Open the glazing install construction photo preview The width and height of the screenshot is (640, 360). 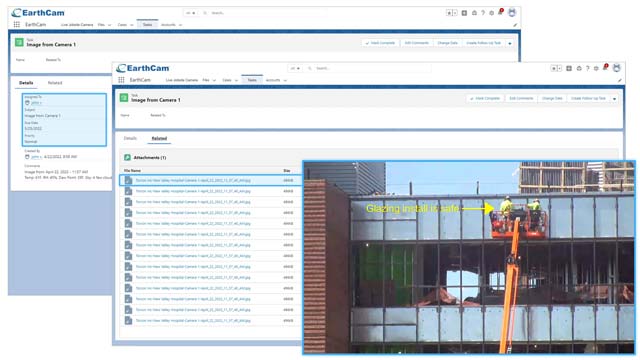[x=469, y=258]
